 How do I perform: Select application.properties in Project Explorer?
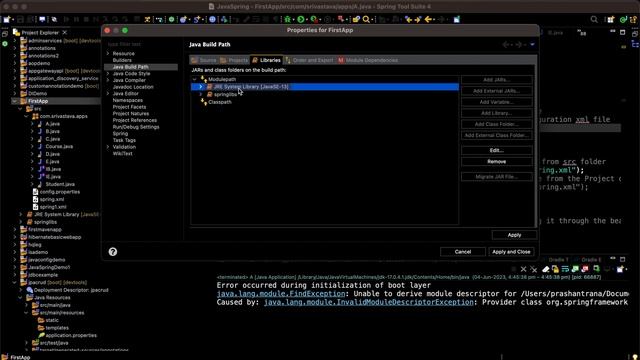tap(71, 336)
